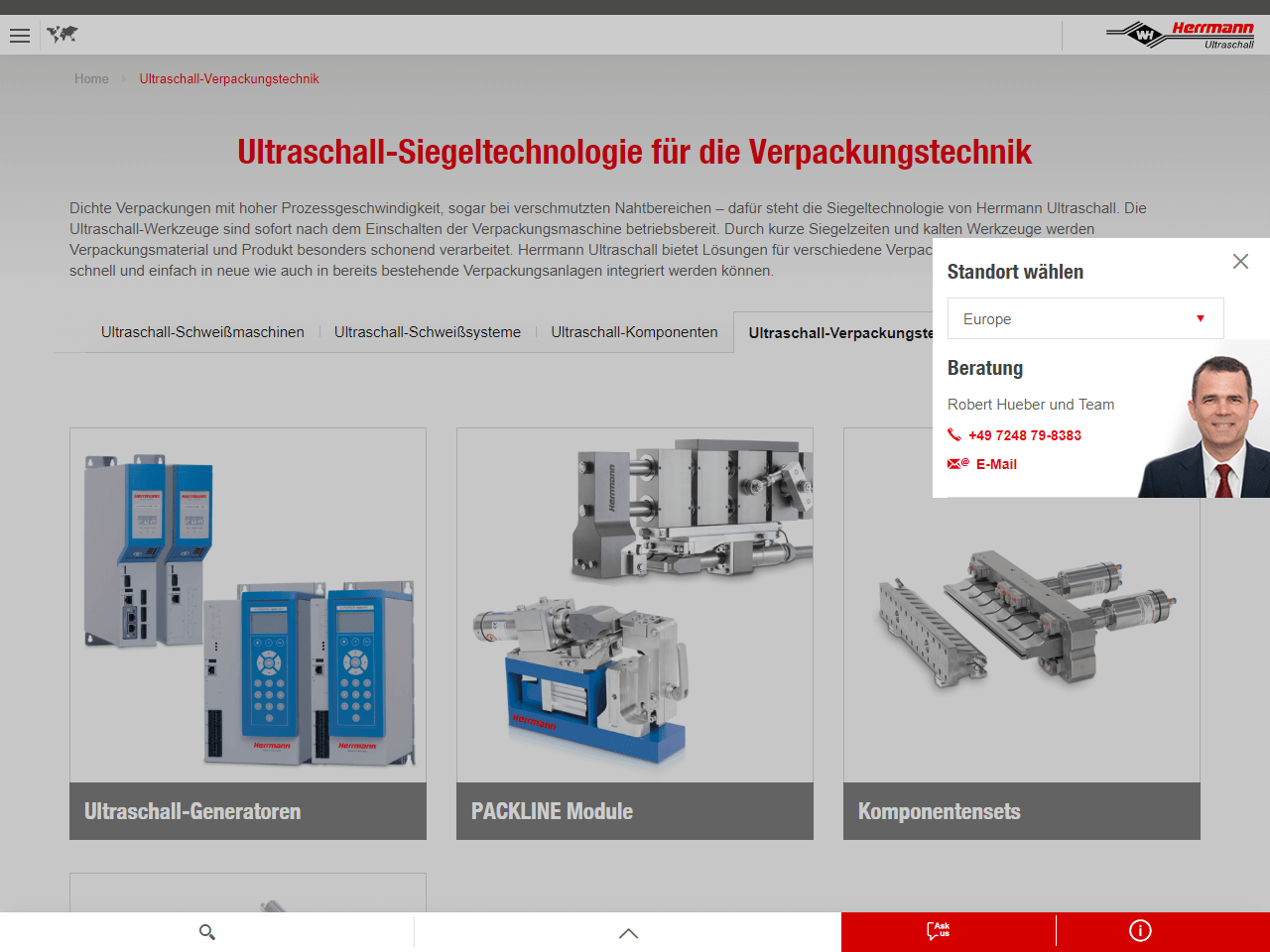Click the Herrmann Ultraschall logo
Image resolution: width=1270 pixels, height=952 pixels.
coord(1180,35)
